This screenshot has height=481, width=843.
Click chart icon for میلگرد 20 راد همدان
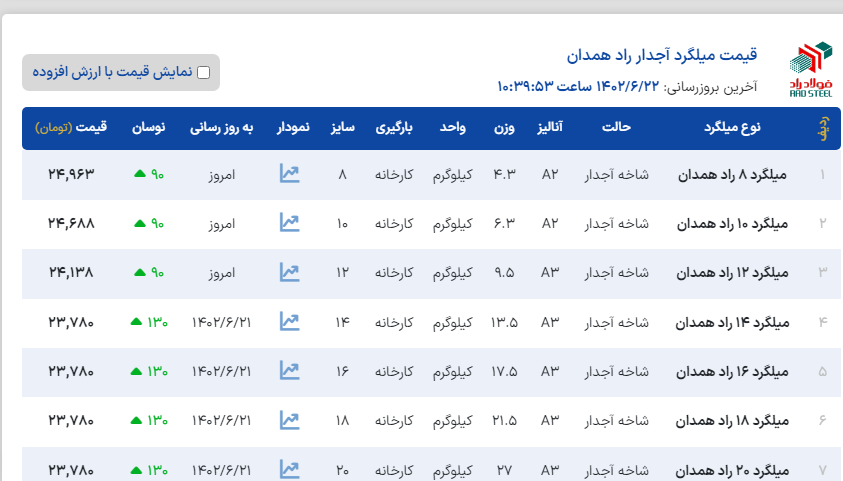point(289,468)
